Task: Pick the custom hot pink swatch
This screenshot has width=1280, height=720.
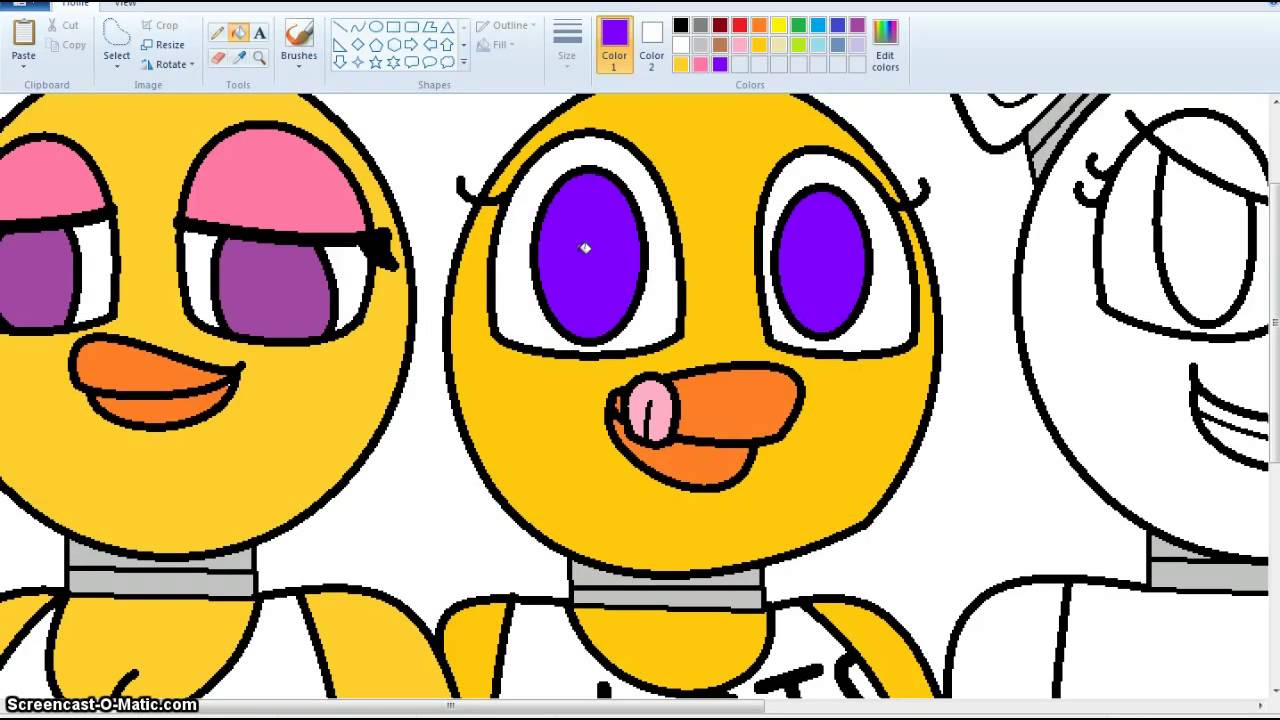Action: point(701,64)
